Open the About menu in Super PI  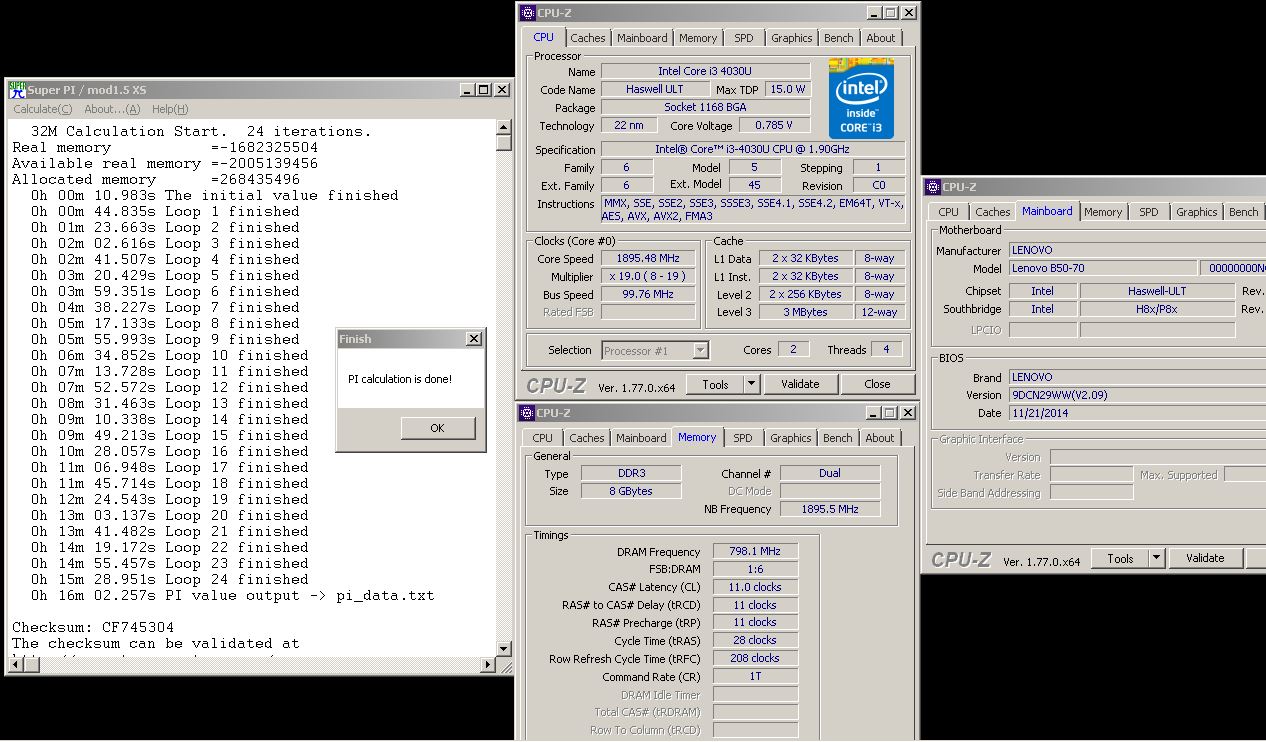(112, 109)
